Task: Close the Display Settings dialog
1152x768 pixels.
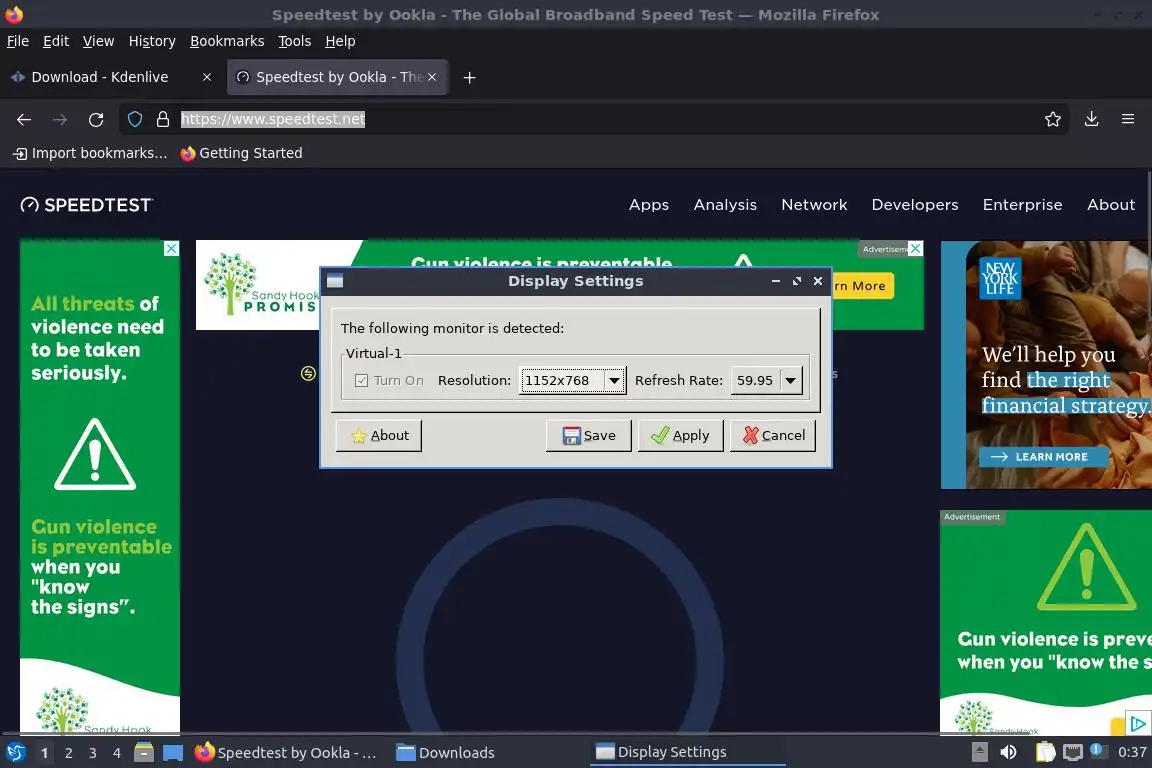Action: tap(818, 281)
